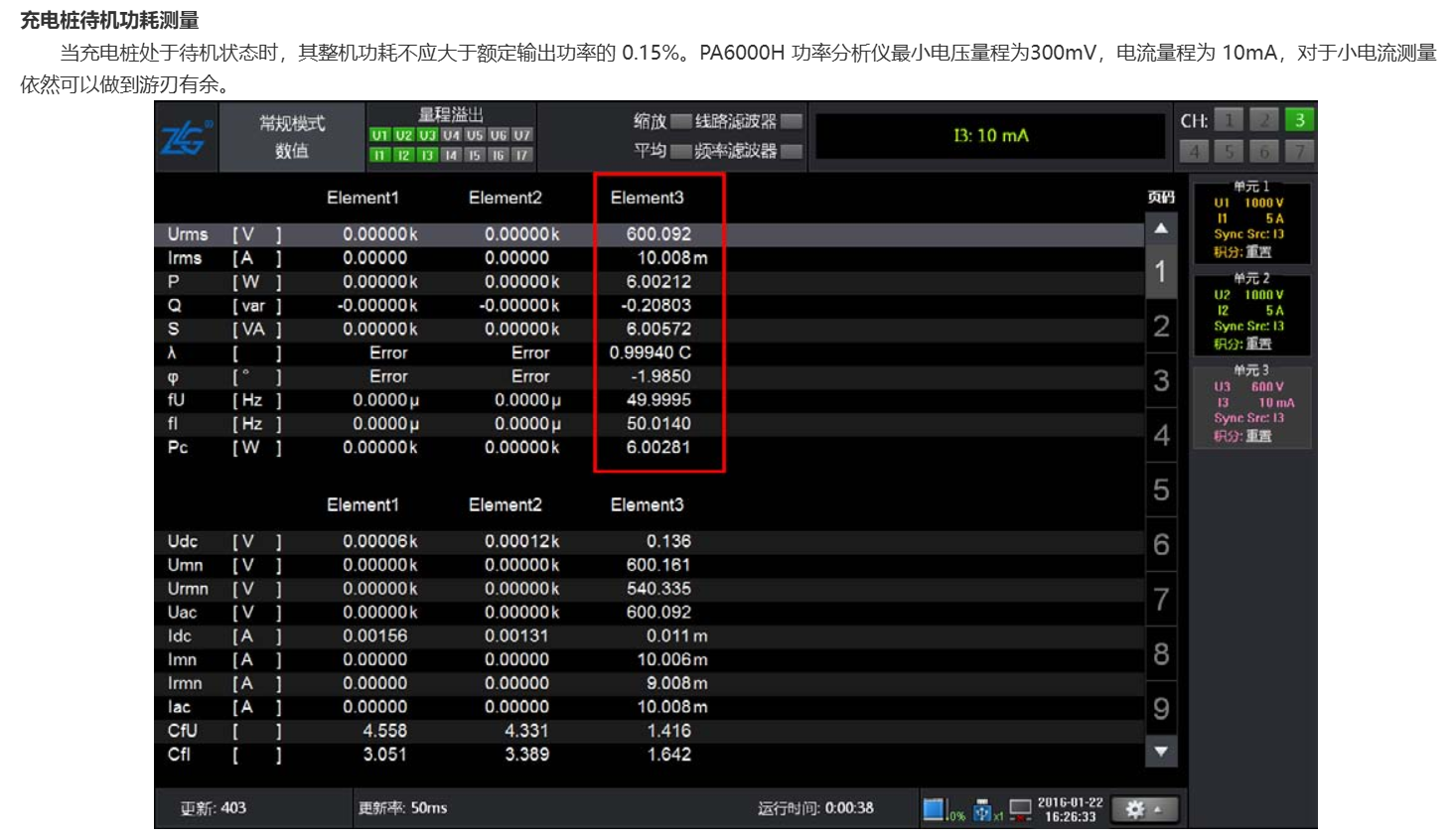This screenshot has height=838, width=1456.
Task: Open the 常规模式 数值 mode selector
Action: (292, 137)
